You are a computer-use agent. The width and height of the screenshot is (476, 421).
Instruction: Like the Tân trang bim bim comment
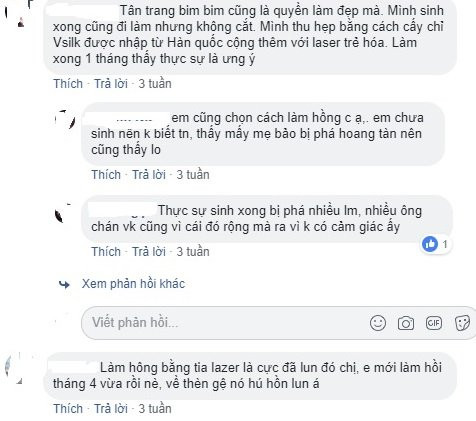coord(68,83)
